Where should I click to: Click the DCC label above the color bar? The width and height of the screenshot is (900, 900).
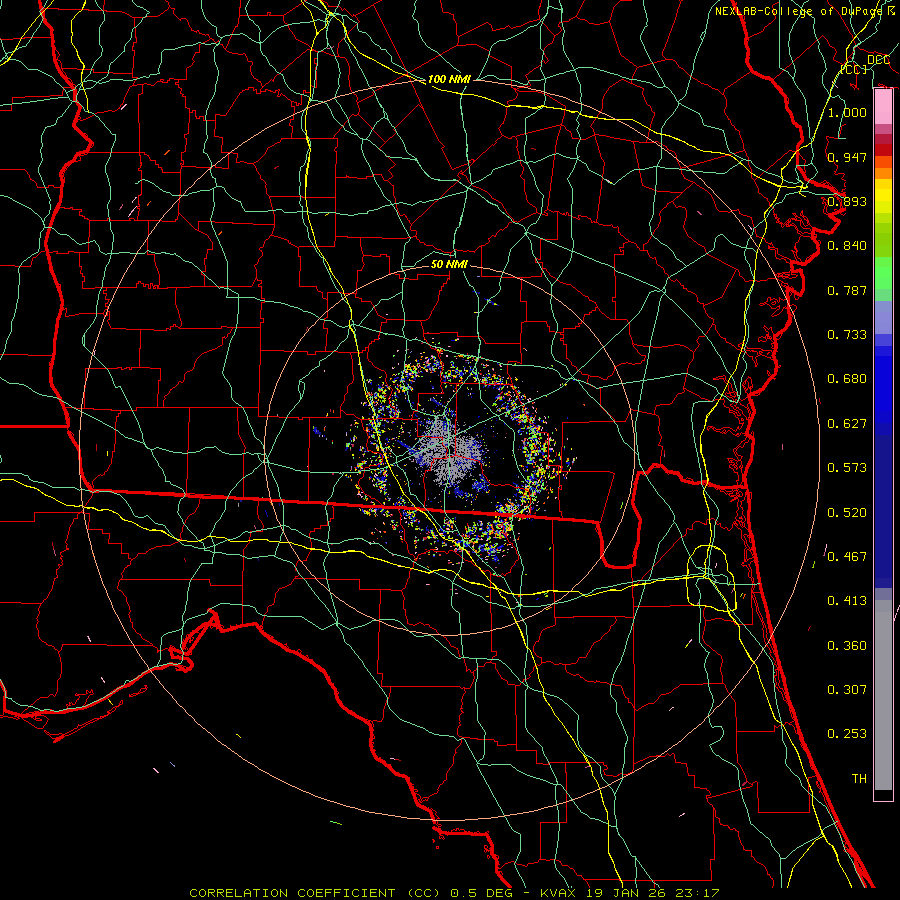coord(878,59)
